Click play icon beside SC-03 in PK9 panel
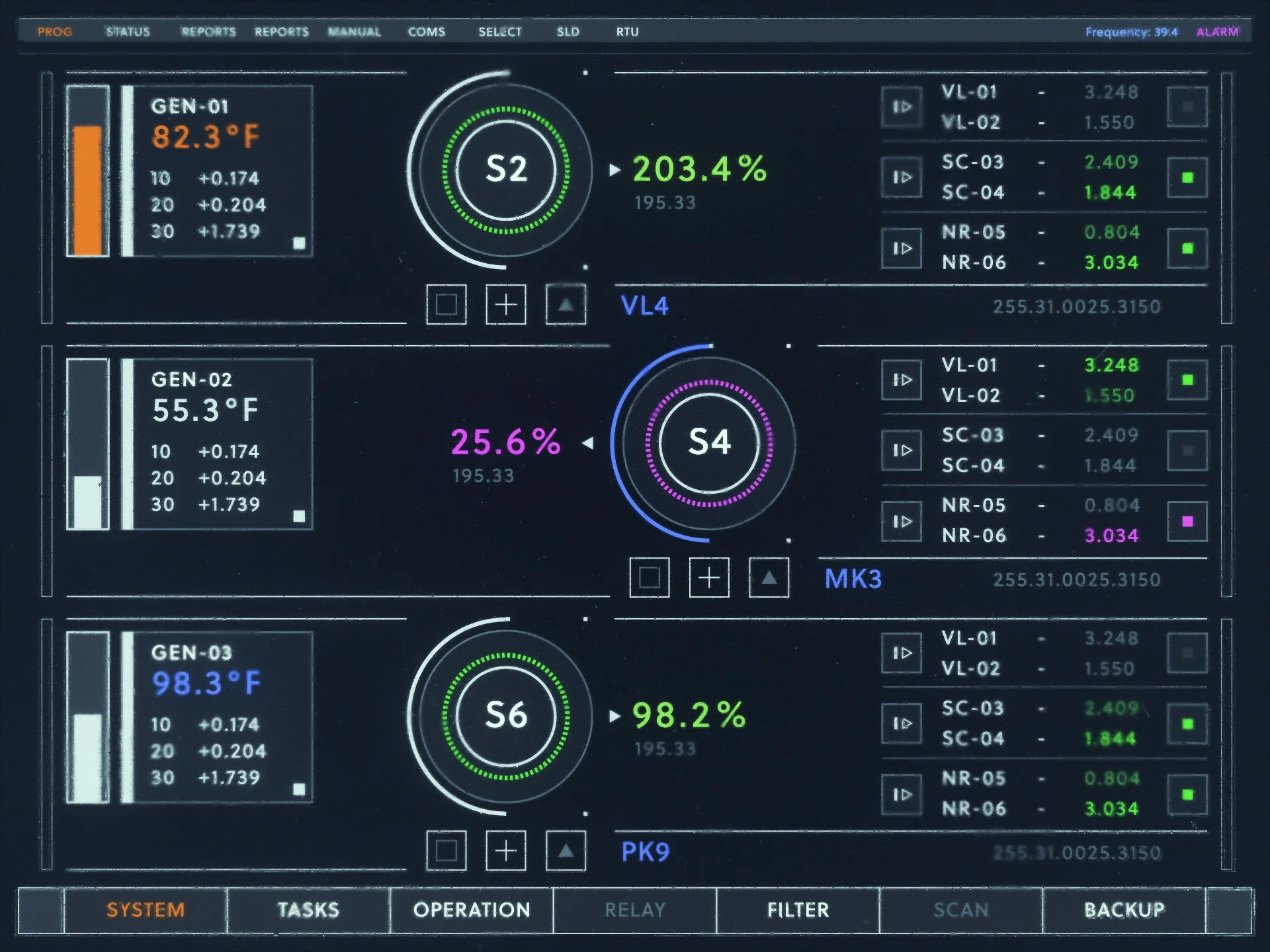 coord(902,723)
